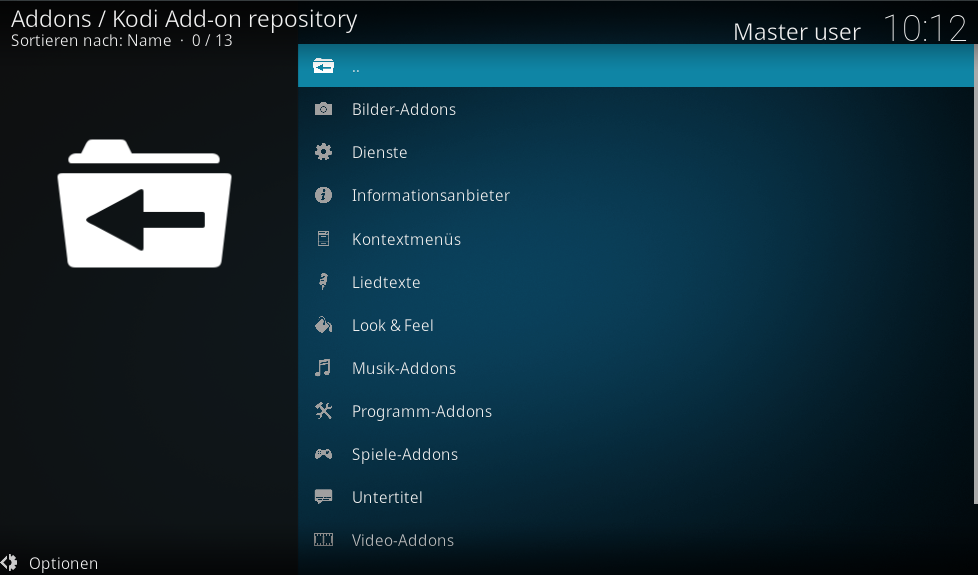Click the Kontextmenüs list icon
978x575 pixels.
click(x=323, y=238)
